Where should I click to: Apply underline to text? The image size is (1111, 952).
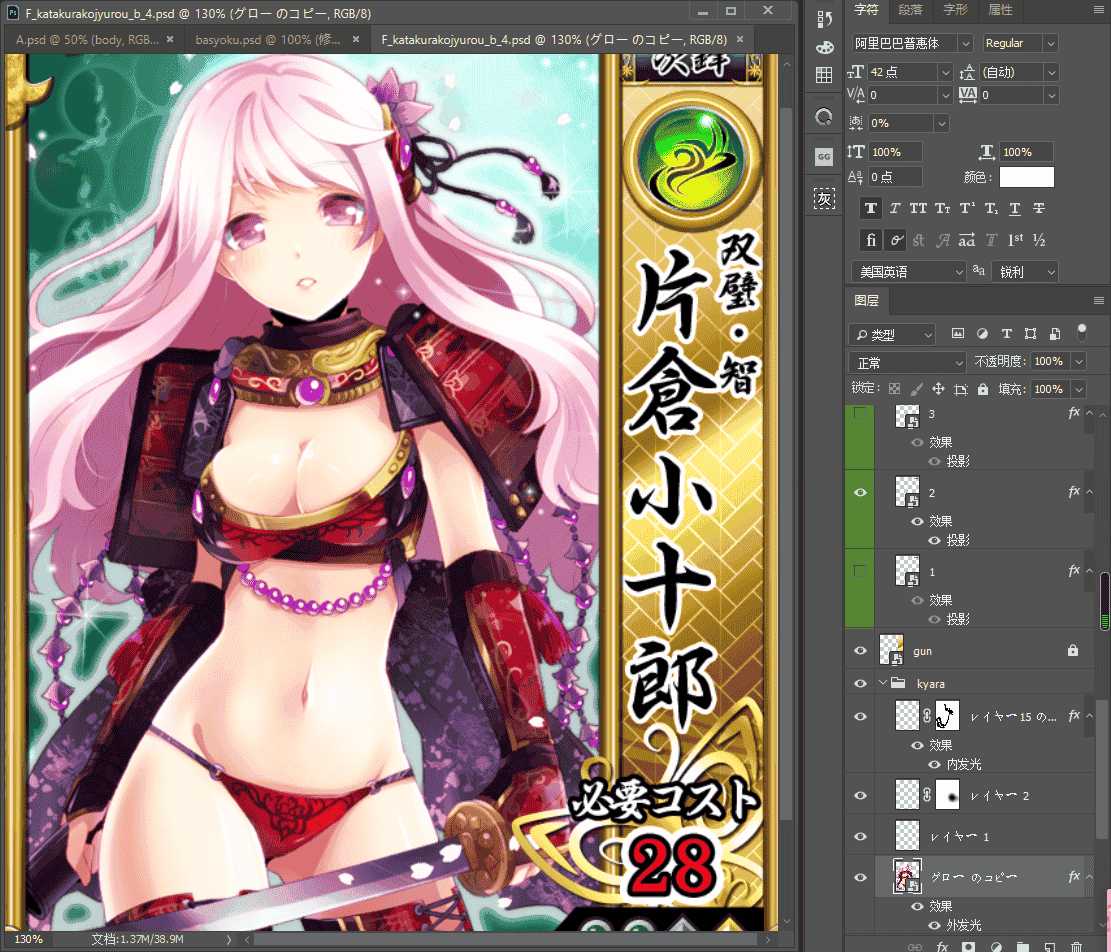1015,208
